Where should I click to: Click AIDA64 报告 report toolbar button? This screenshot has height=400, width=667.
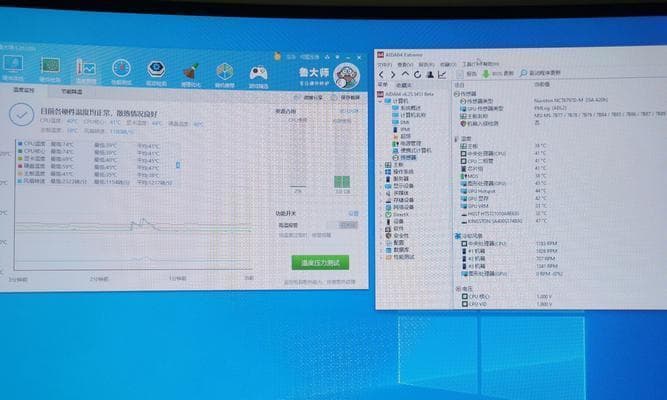tap(467, 74)
